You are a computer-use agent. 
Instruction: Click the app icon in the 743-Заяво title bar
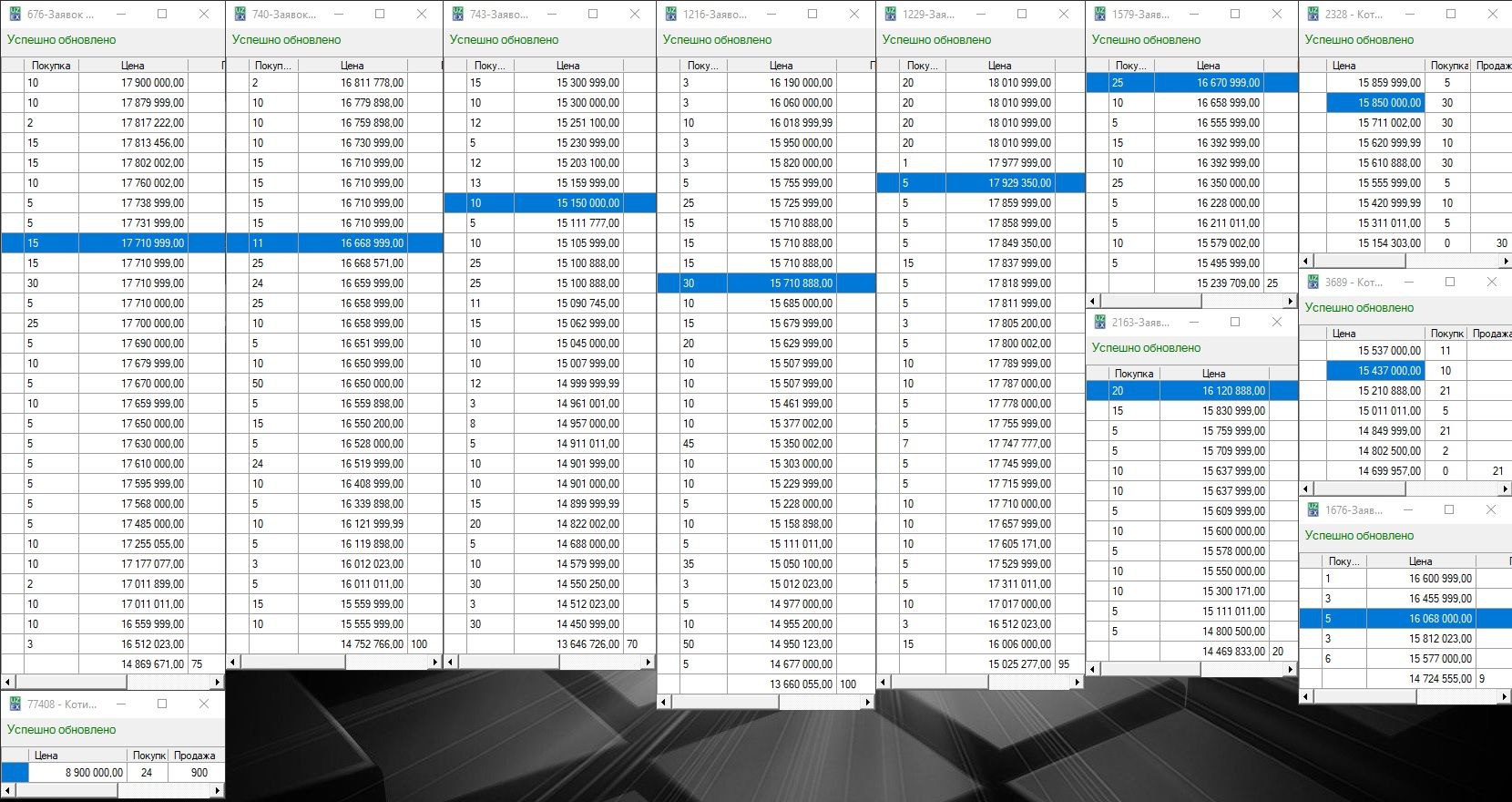pos(457,15)
